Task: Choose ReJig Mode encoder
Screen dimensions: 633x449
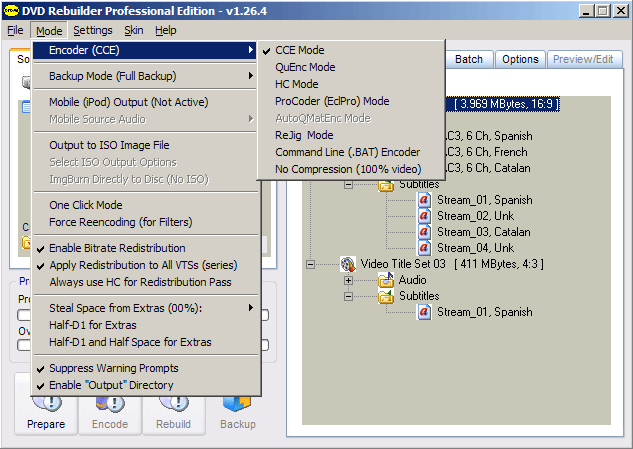Action: [351, 135]
